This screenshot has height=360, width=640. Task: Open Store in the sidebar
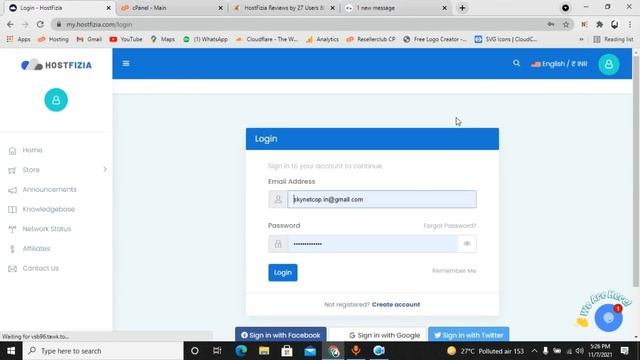31,170
